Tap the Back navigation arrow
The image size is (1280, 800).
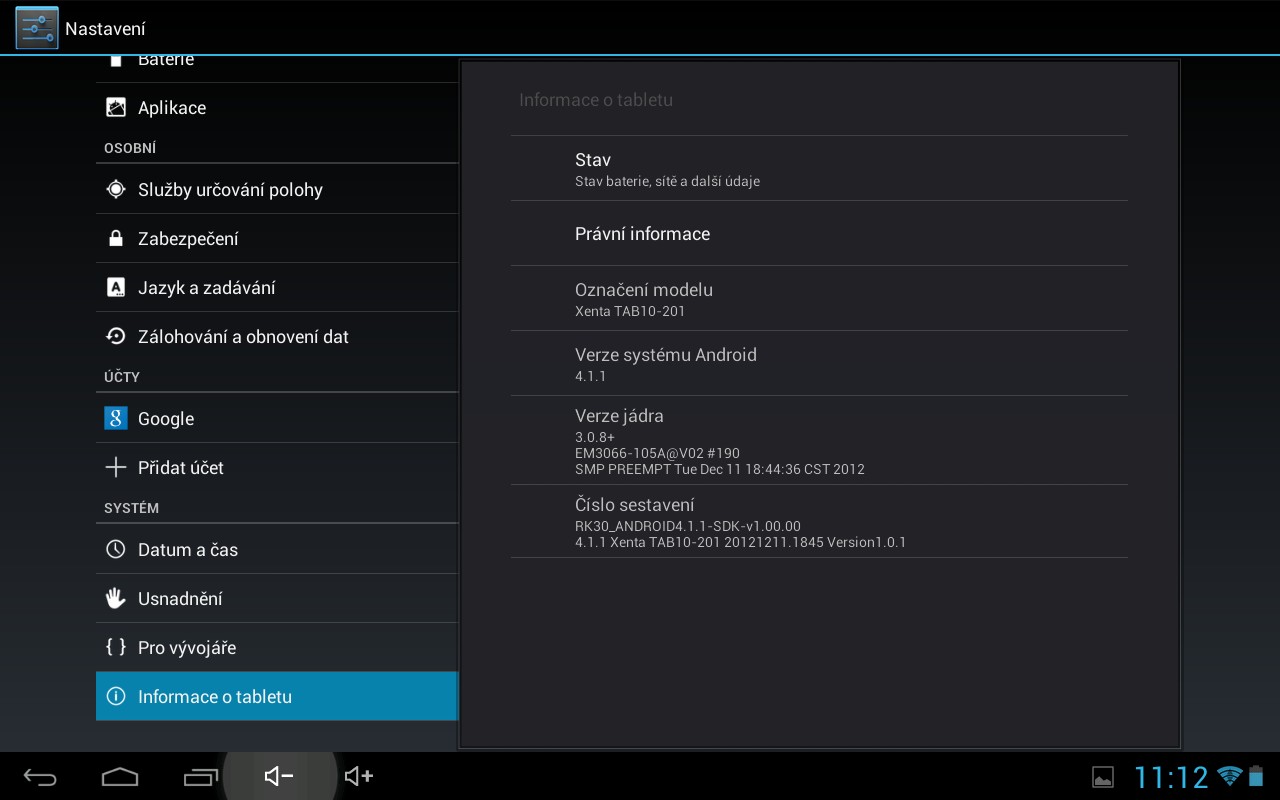(40, 776)
